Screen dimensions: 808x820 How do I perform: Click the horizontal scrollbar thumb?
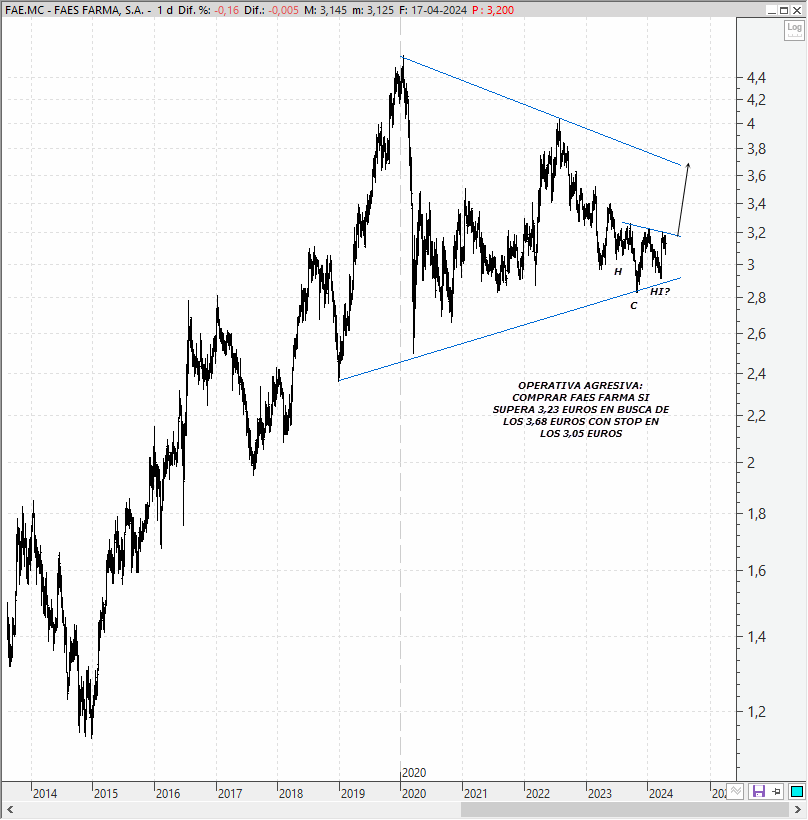coord(625,810)
